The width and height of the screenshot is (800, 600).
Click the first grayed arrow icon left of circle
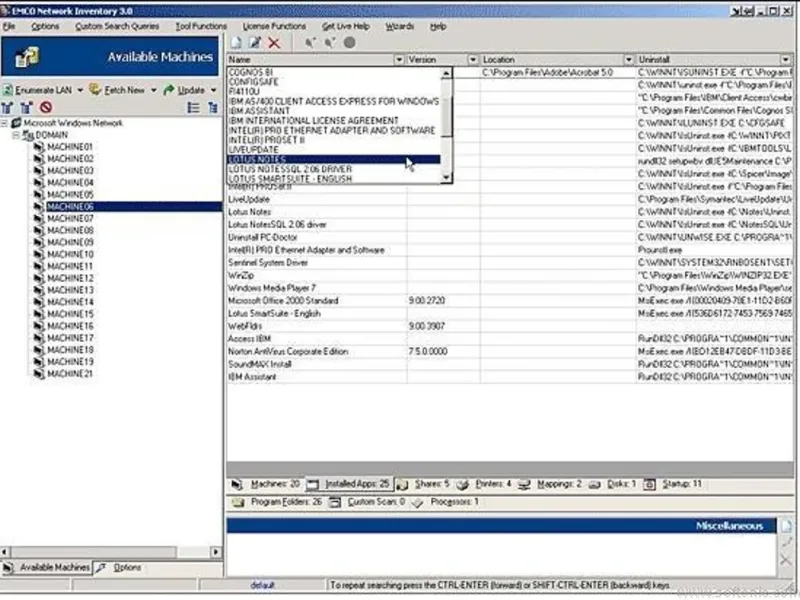(x=310, y=43)
